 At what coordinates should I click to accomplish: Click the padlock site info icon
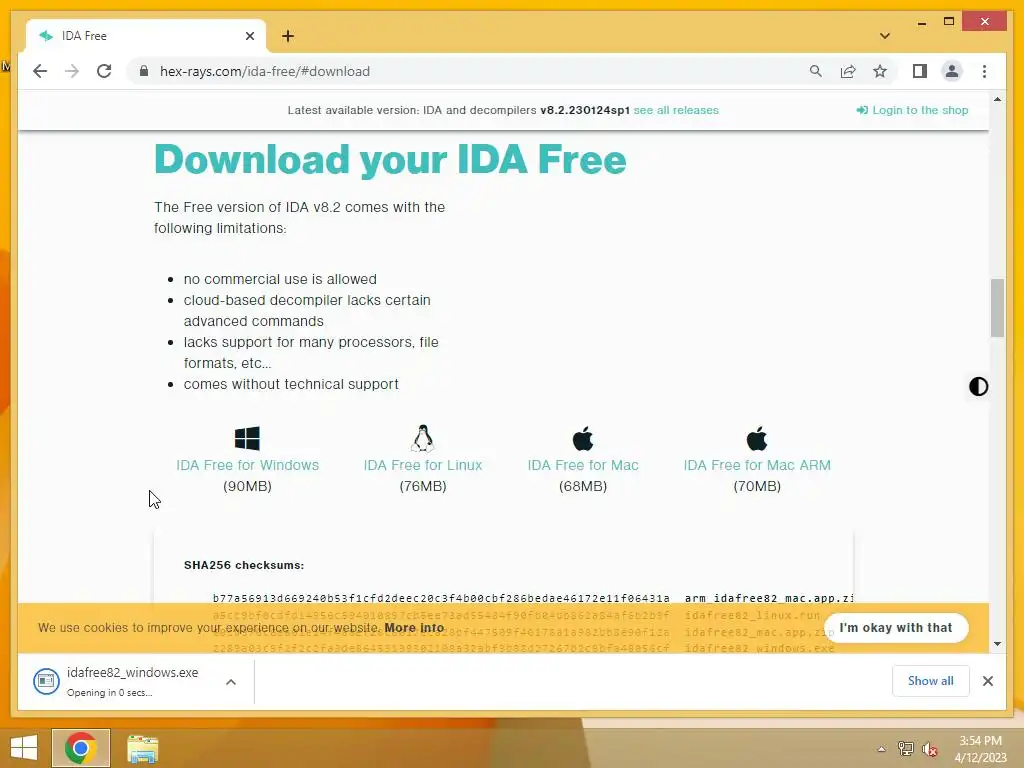144,71
